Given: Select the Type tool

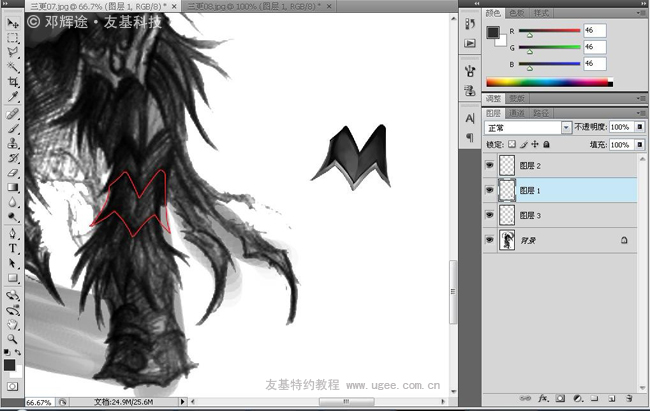Looking at the screenshot, I should point(12,248).
